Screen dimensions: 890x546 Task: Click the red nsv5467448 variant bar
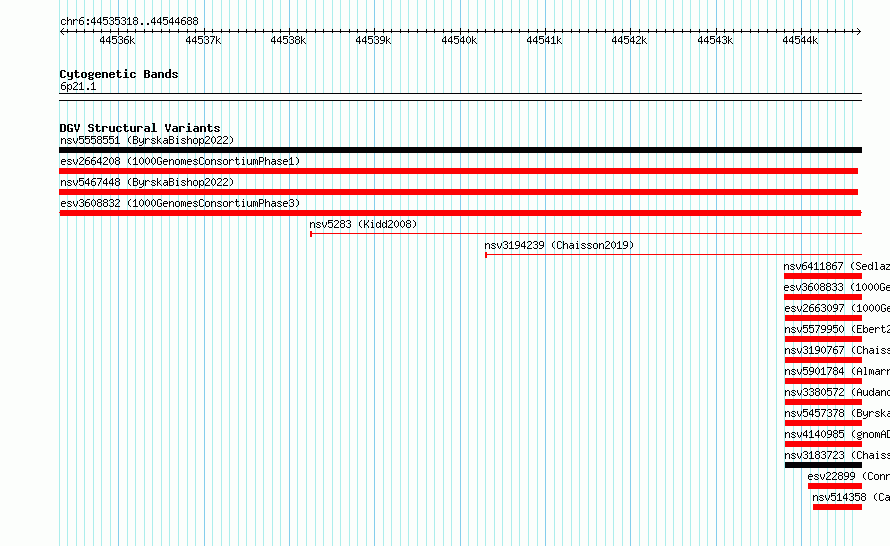click(459, 192)
